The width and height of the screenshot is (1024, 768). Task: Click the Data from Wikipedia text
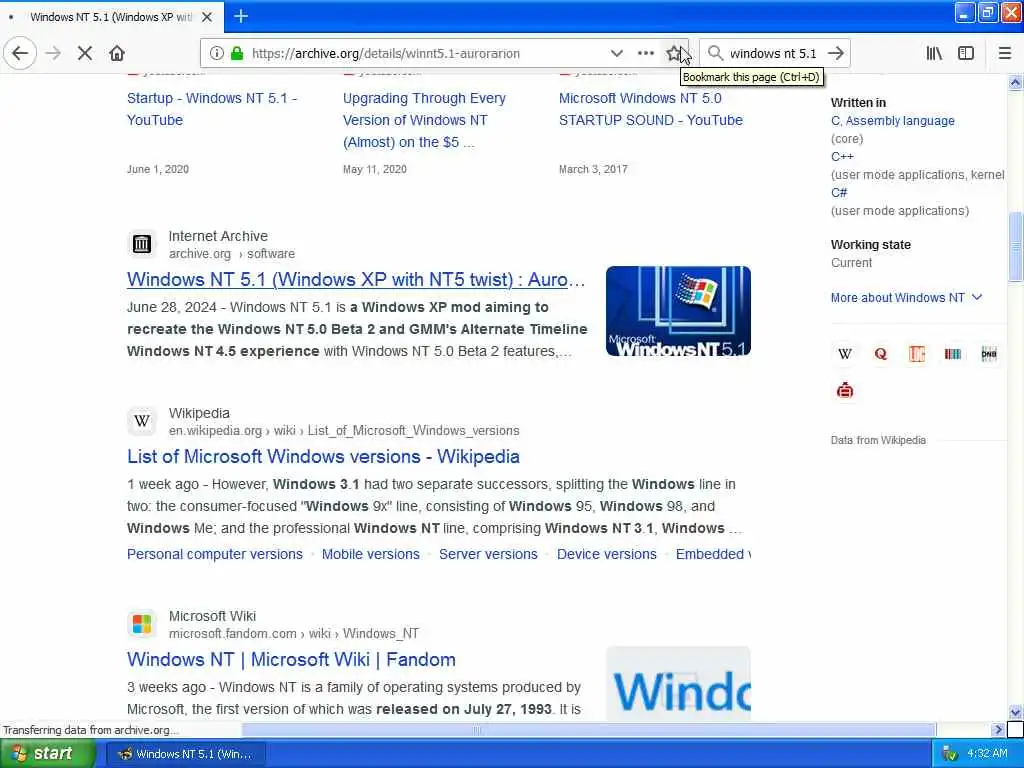pyautogui.click(x=878, y=440)
